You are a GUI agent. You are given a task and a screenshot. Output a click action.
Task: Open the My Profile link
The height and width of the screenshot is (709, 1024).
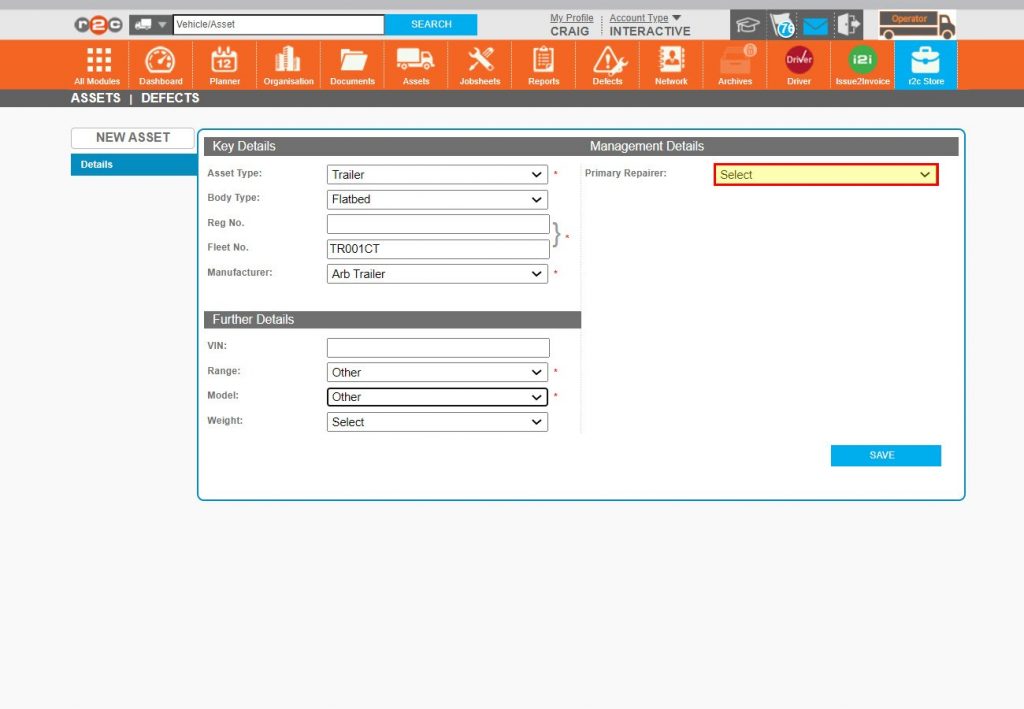tap(571, 18)
